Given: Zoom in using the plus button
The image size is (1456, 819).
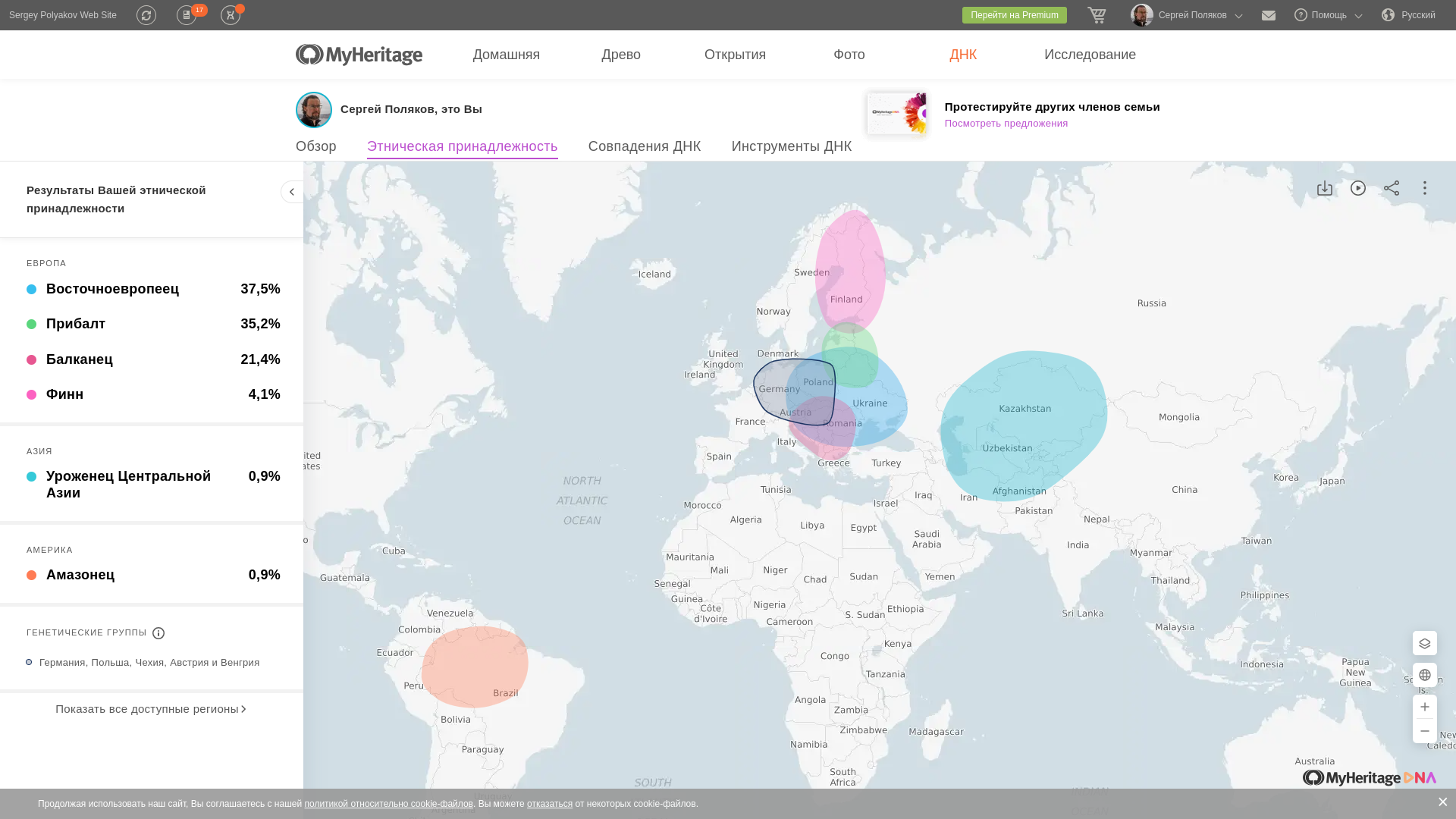Looking at the screenshot, I should coord(1424,707).
